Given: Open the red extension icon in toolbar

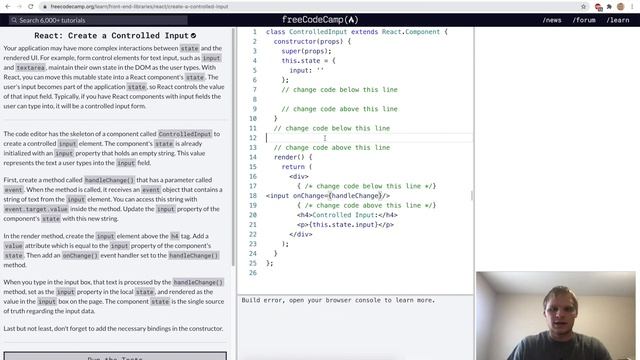Looking at the screenshot, I should [x=598, y=7].
